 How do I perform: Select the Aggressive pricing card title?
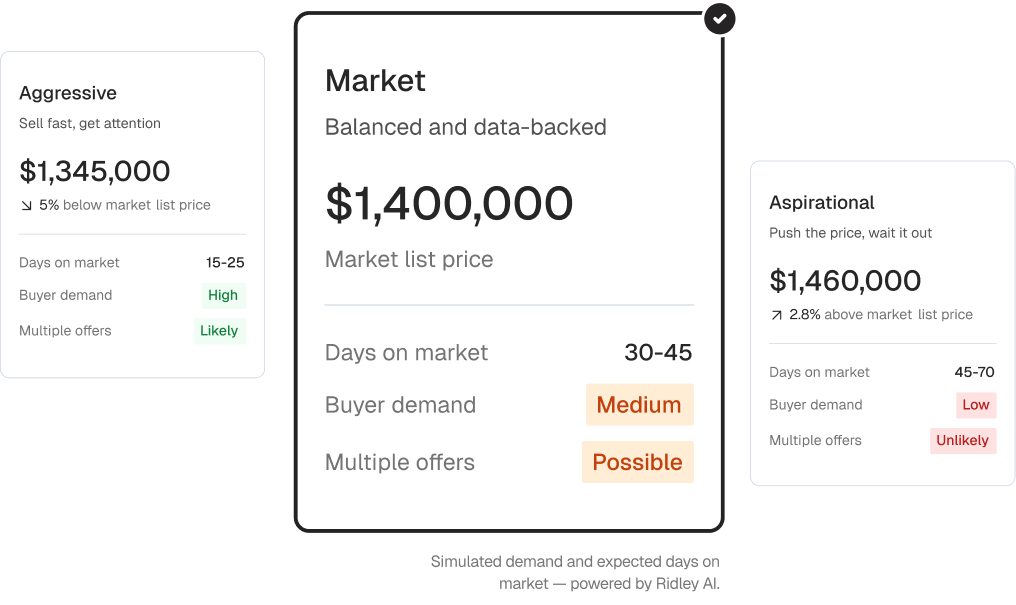click(x=68, y=93)
